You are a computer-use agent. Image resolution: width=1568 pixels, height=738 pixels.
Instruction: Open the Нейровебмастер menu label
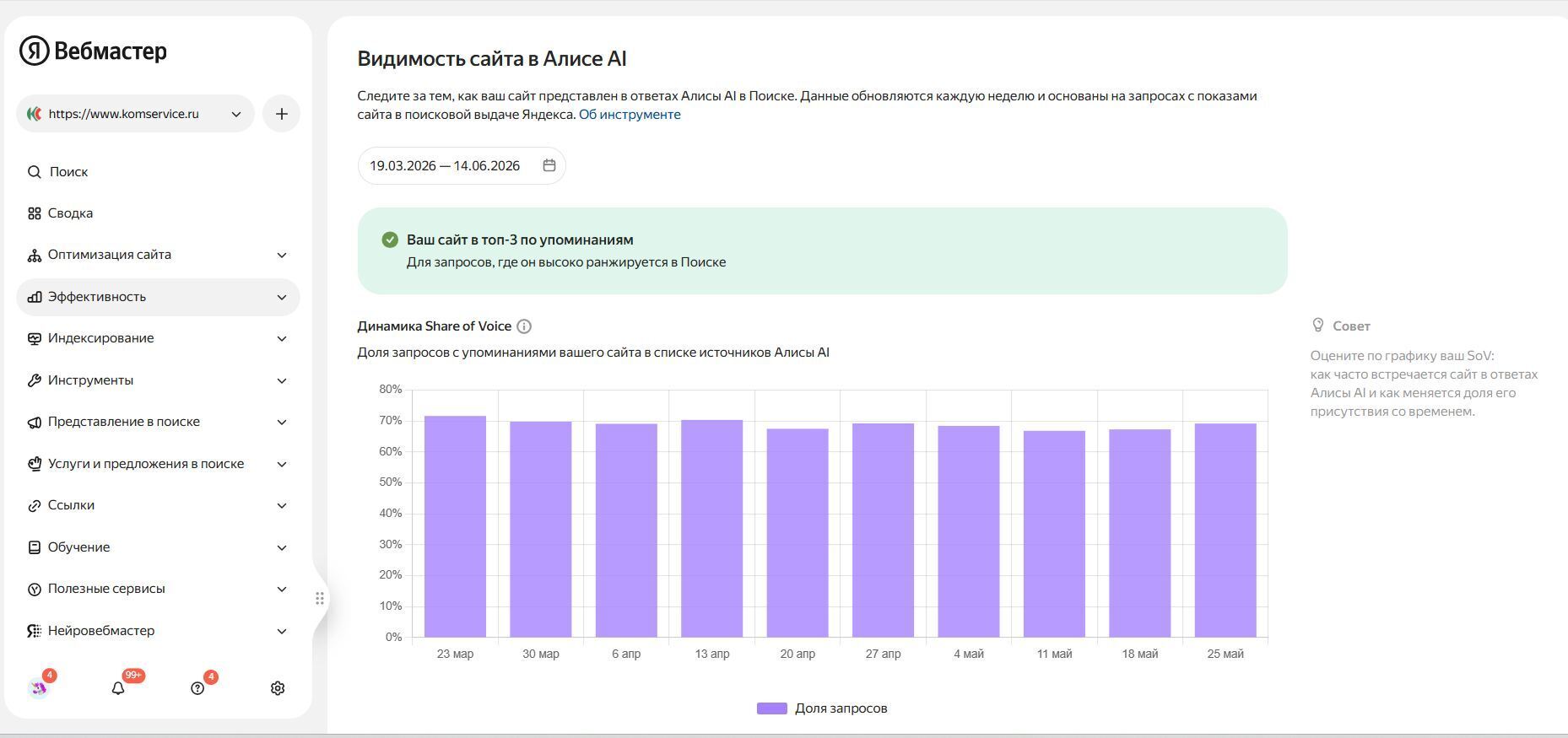[x=101, y=631]
